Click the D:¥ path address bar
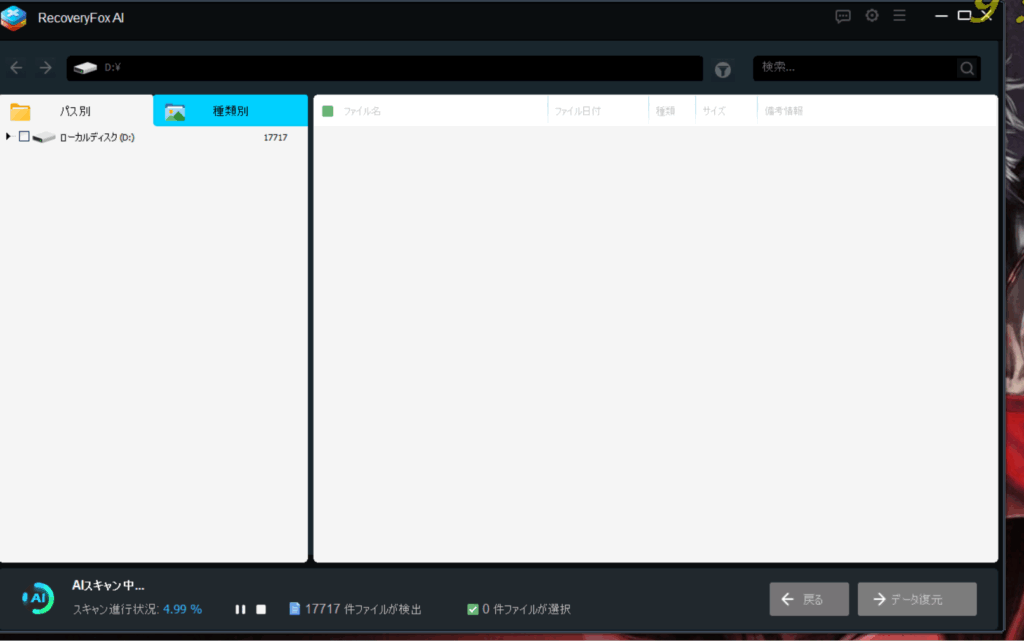 pyautogui.click(x=385, y=68)
